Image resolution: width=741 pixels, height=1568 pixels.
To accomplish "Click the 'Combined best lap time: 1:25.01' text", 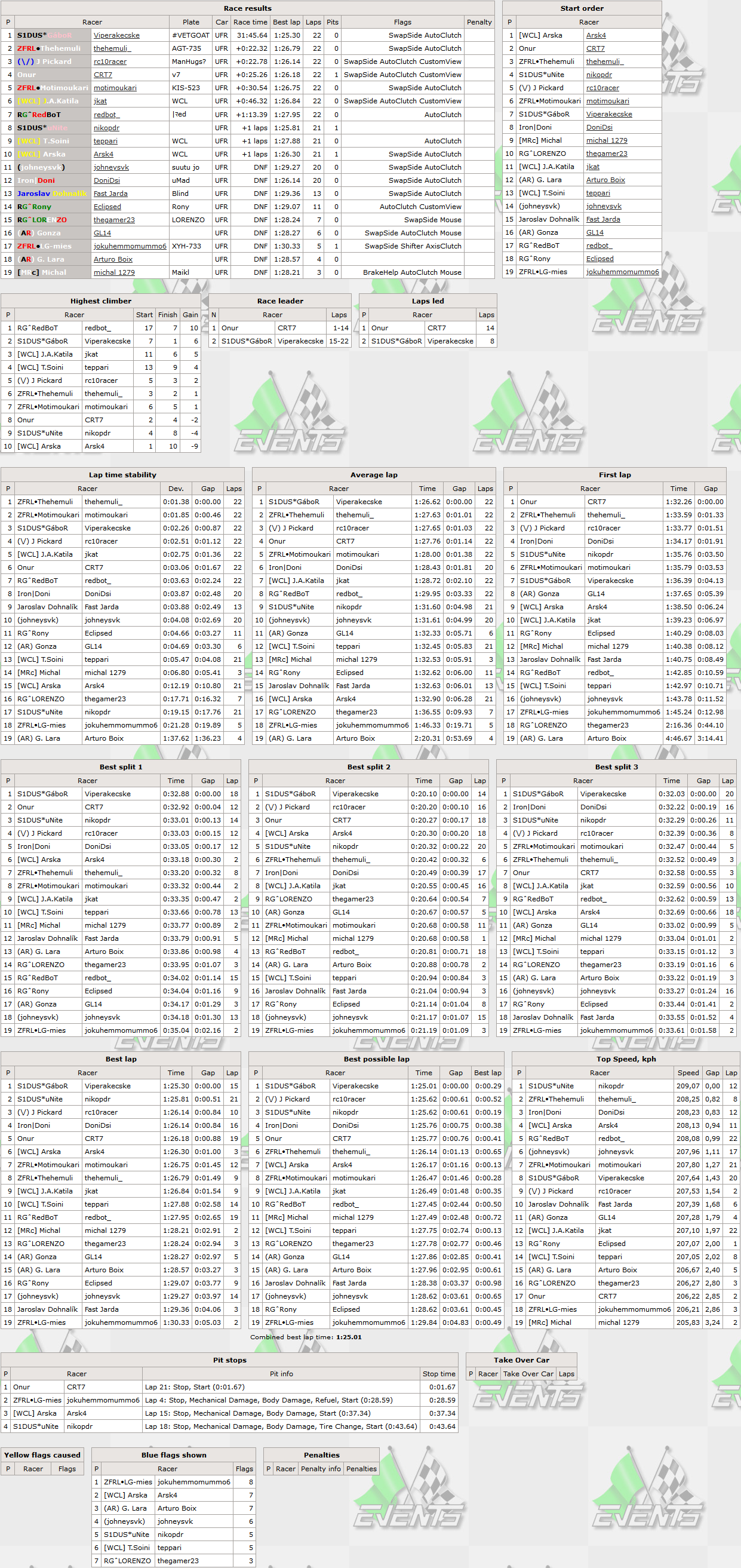I will coord(306,1337).
